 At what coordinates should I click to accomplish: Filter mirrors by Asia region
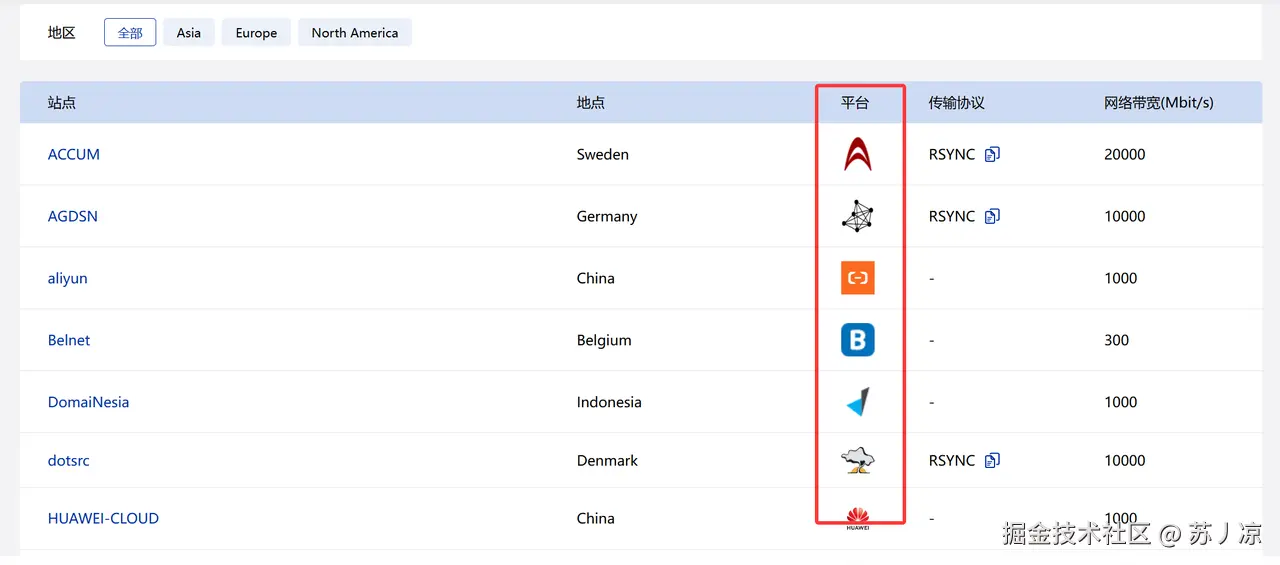(x=189, y=33)
